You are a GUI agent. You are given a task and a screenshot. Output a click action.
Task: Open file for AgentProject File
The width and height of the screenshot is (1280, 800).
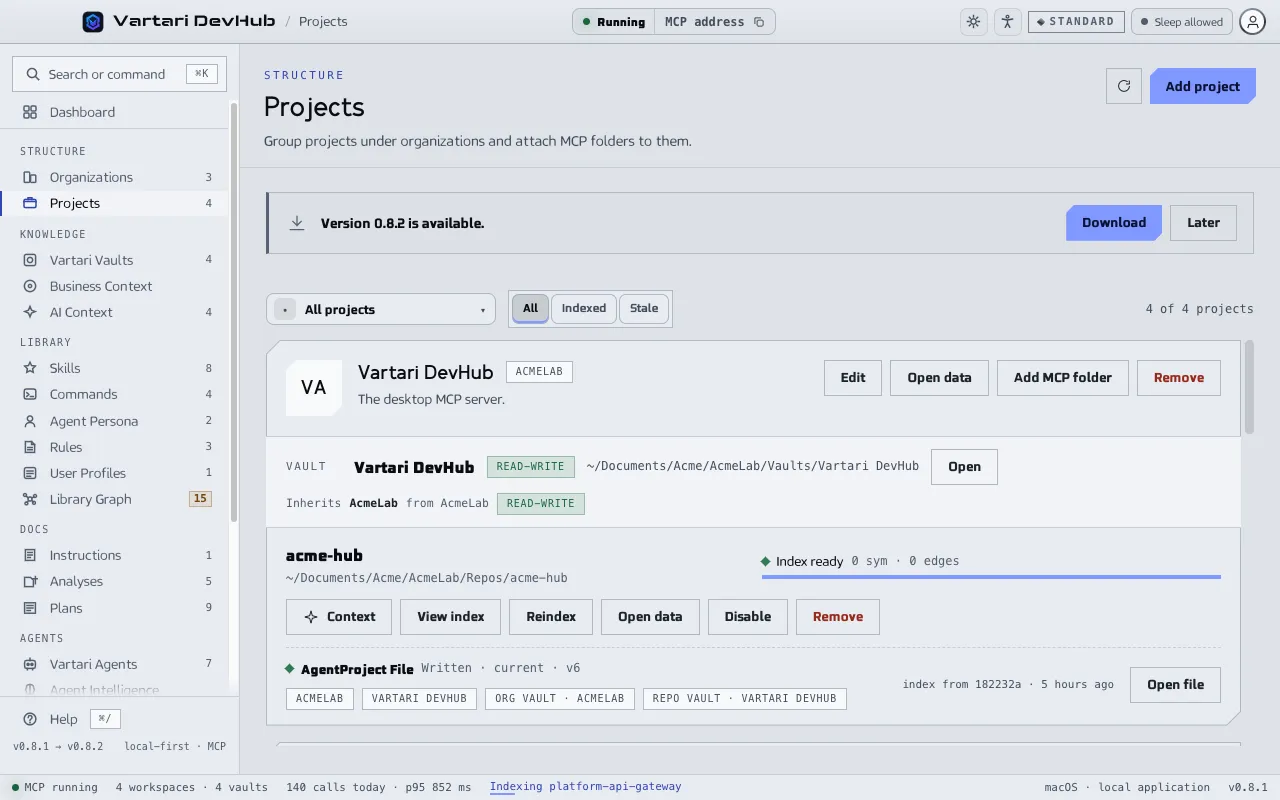[x=1175, y=685]
